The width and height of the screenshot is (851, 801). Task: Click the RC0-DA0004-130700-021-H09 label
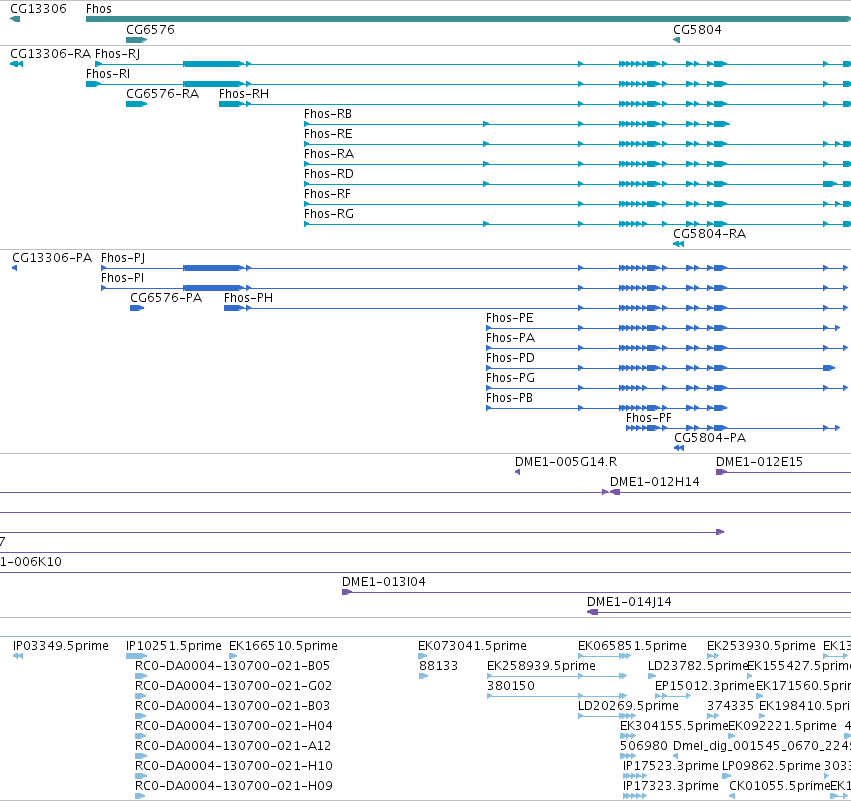click(x=234, y=785)
